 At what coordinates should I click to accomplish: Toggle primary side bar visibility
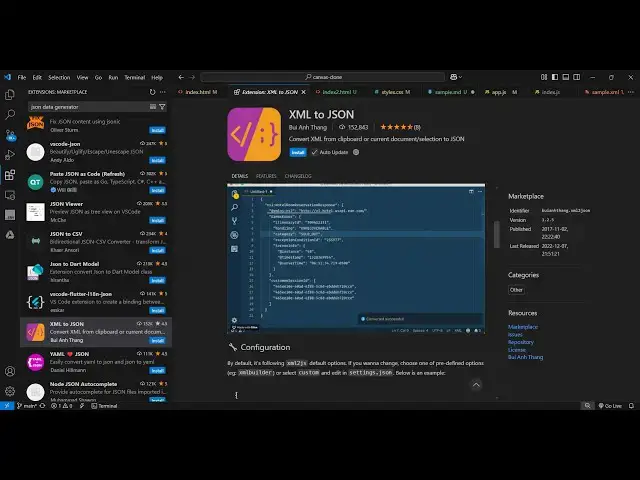555,77
